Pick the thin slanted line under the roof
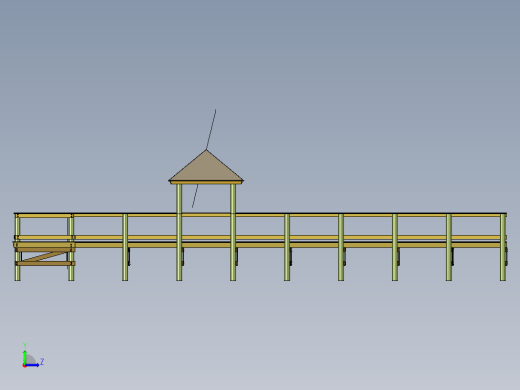520x390 pixels. (x=195, y=196)
